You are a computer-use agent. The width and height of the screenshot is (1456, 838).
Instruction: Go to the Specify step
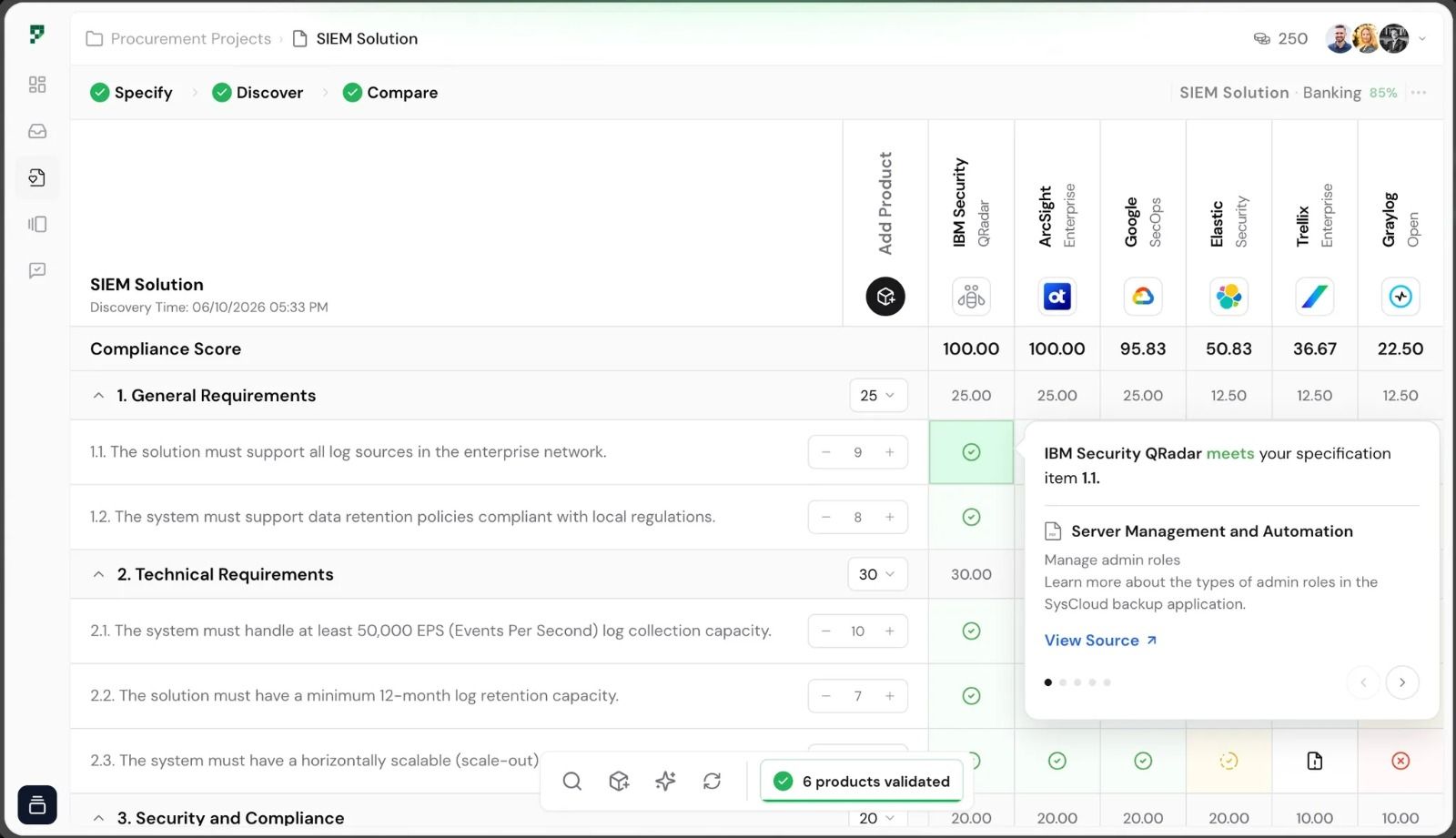pyautogui.click(x=131, y=93)
